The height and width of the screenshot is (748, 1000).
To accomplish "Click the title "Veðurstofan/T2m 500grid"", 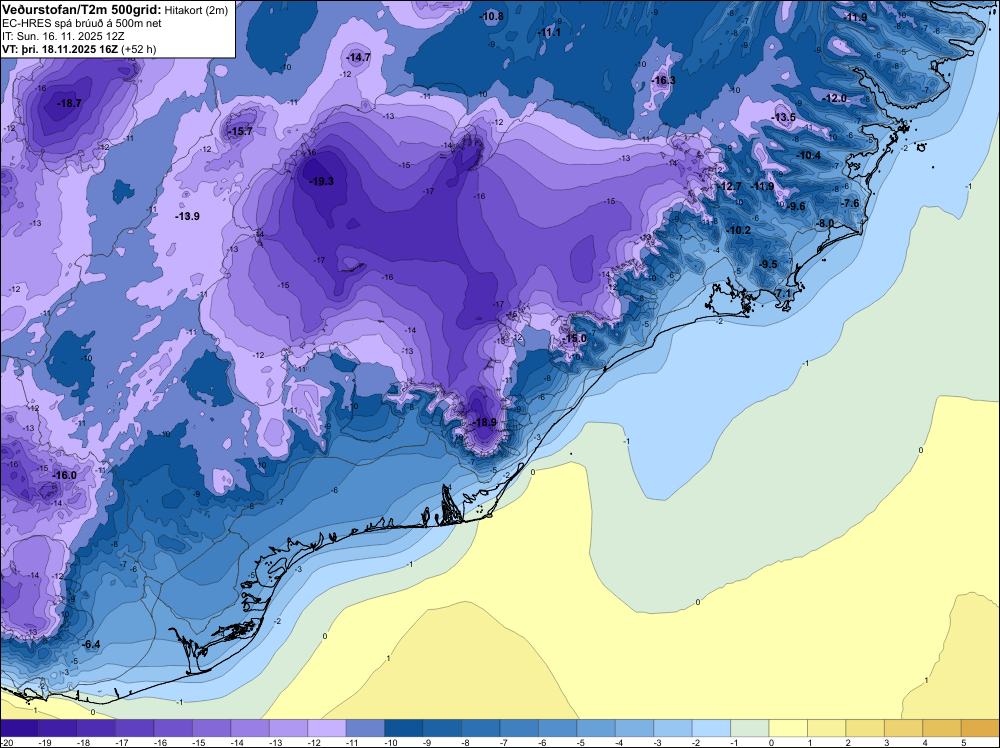I will [x=80, y=9].
